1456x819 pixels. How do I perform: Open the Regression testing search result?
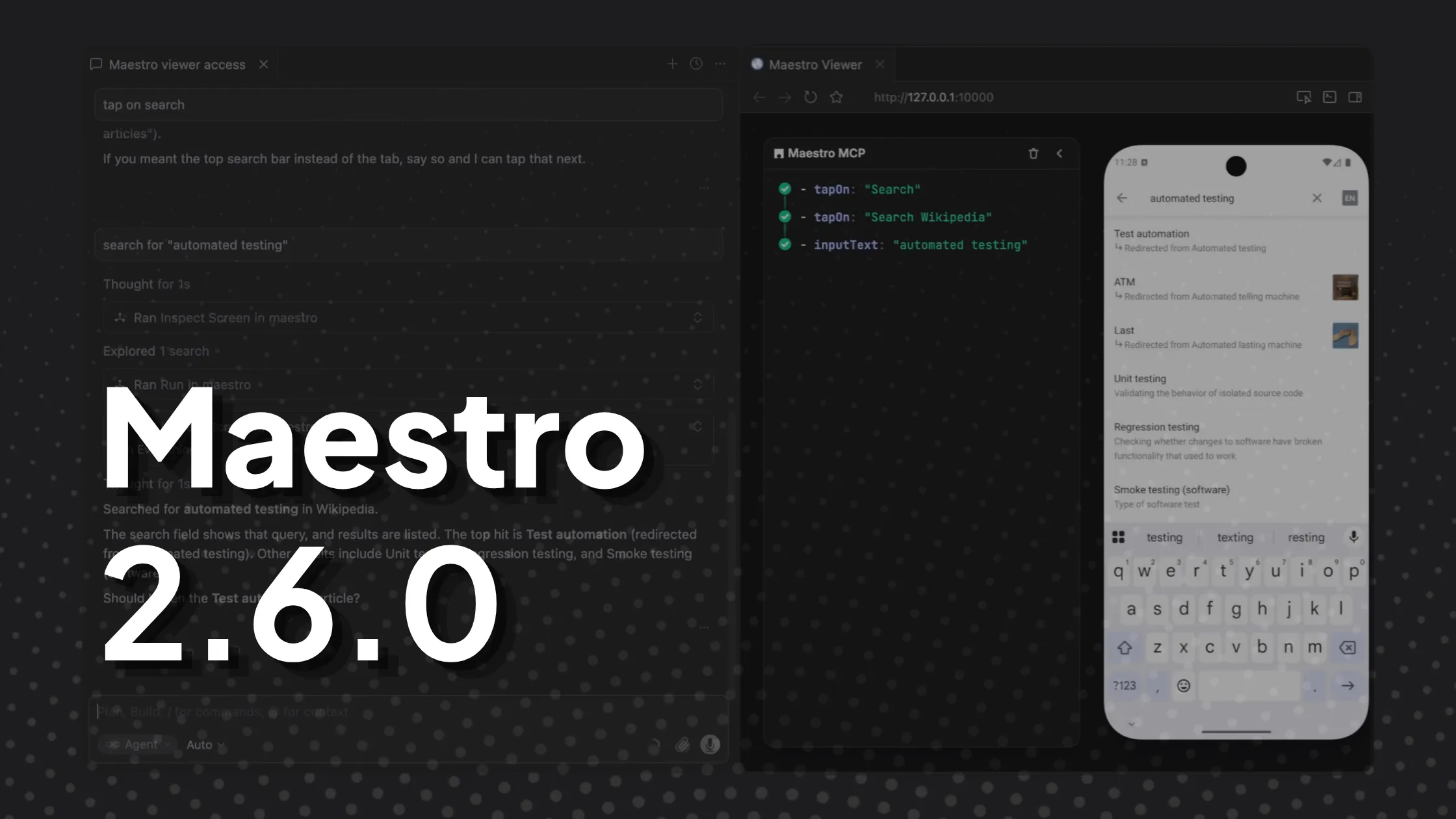1236,441
